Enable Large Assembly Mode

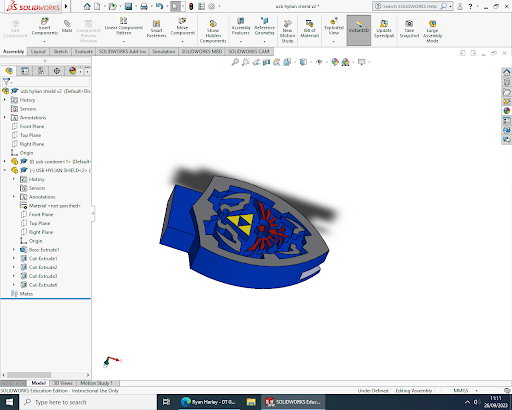tap(432, 31)
